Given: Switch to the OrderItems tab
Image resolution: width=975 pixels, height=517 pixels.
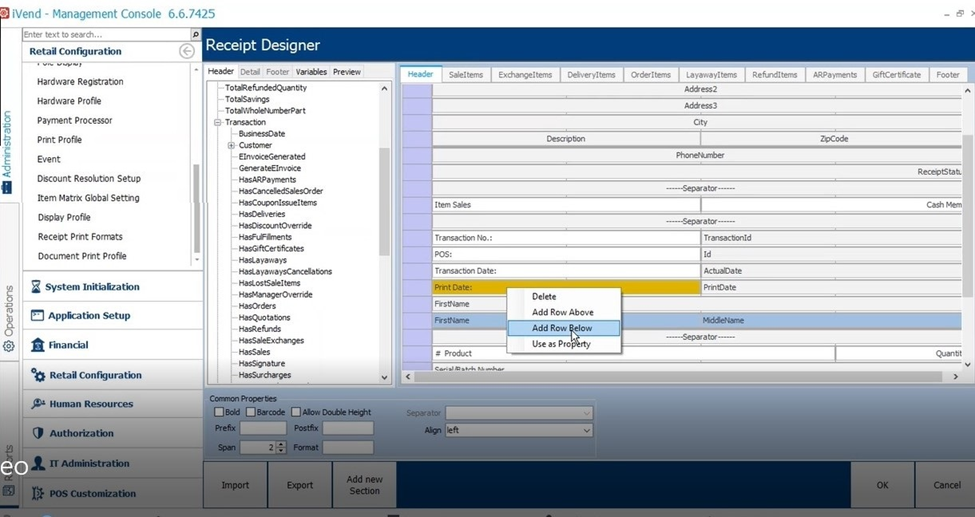Looking at the screenshot, I should pos(650,75).
